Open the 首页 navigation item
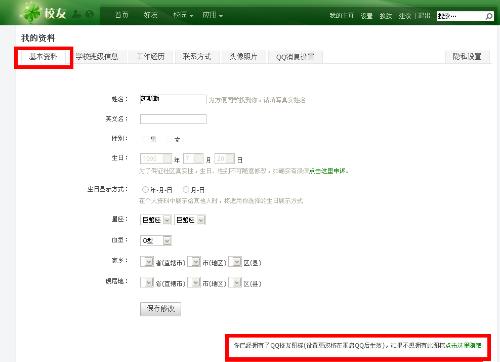The image size is (500, 362). click(122, 15)
